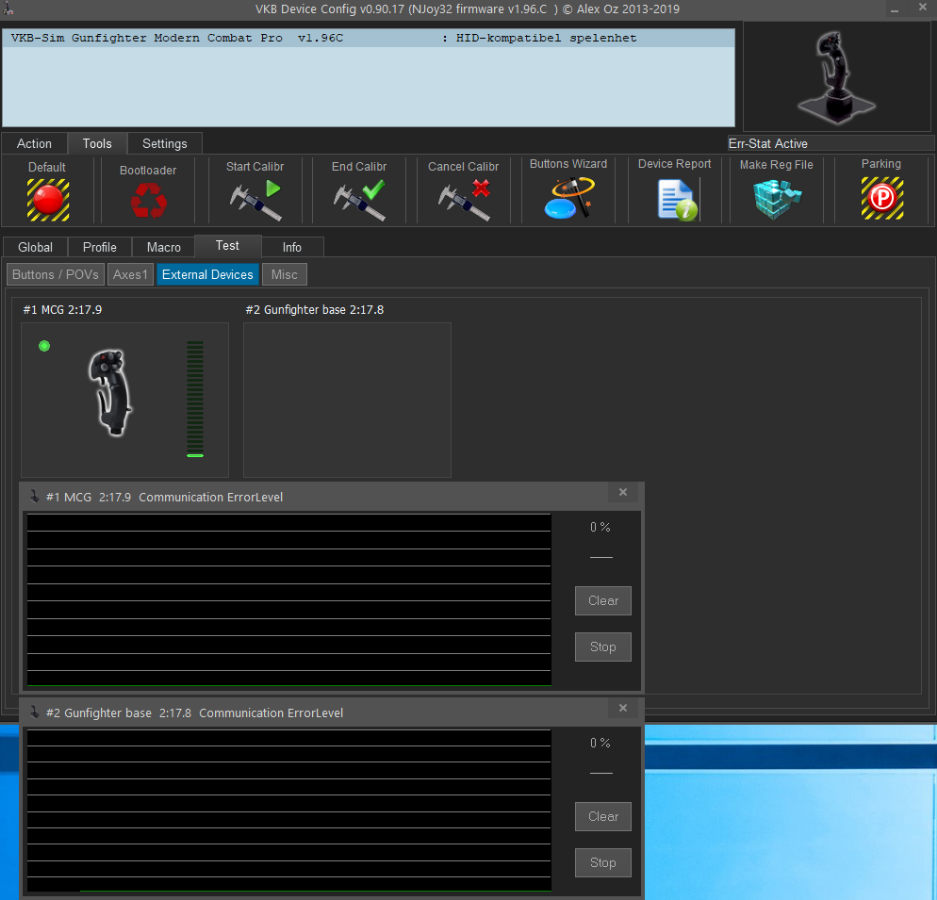Clear the #1 MCG error level graph
The width and height of the screenshot is (937, 900).
[603, 601]
